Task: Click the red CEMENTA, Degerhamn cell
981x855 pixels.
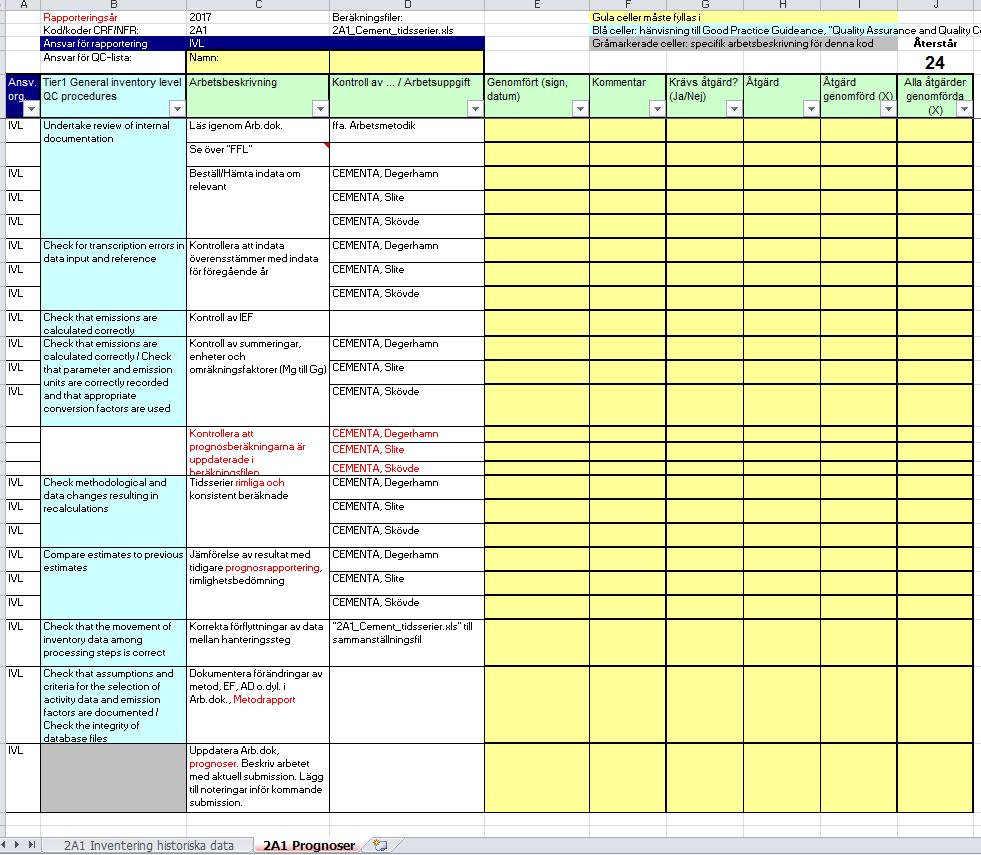Action: [407, 434]
